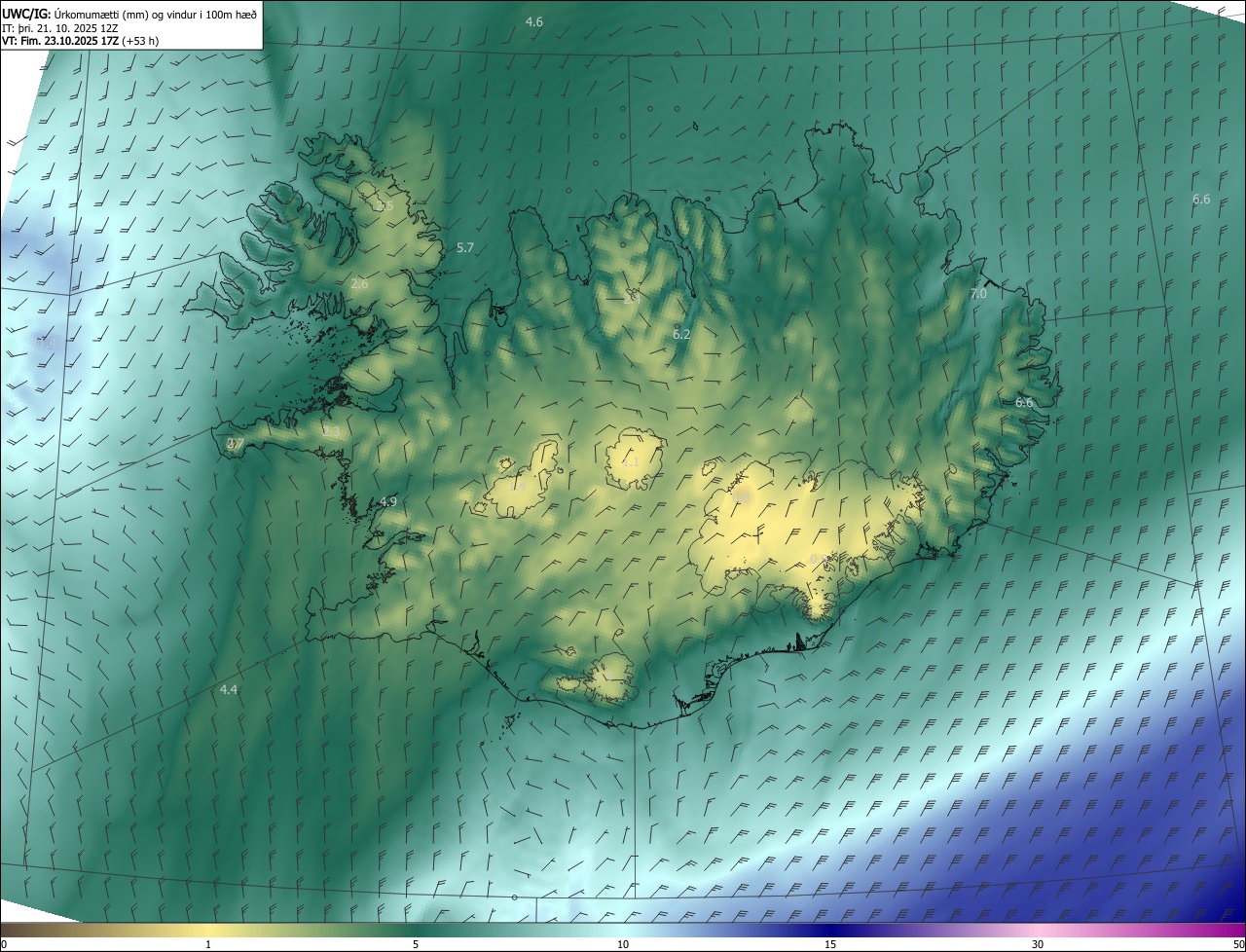Click the color scale tick label '50'
This screenshot has width=1246, height=952.
coord(1237,945)
